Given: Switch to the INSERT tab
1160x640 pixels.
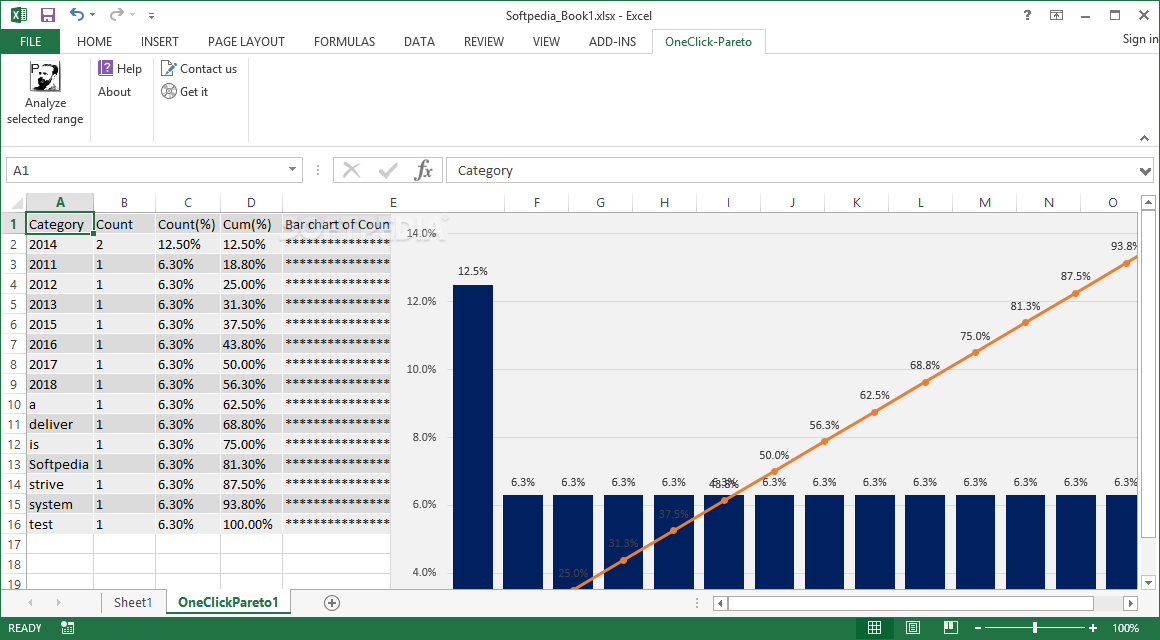Looking at the screenshot, I should 160,41.
